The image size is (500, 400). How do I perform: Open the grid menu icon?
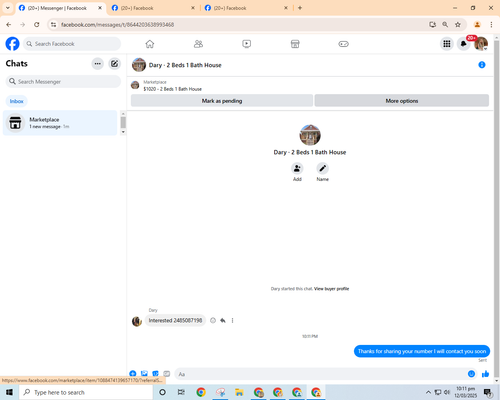pos(447,44)
